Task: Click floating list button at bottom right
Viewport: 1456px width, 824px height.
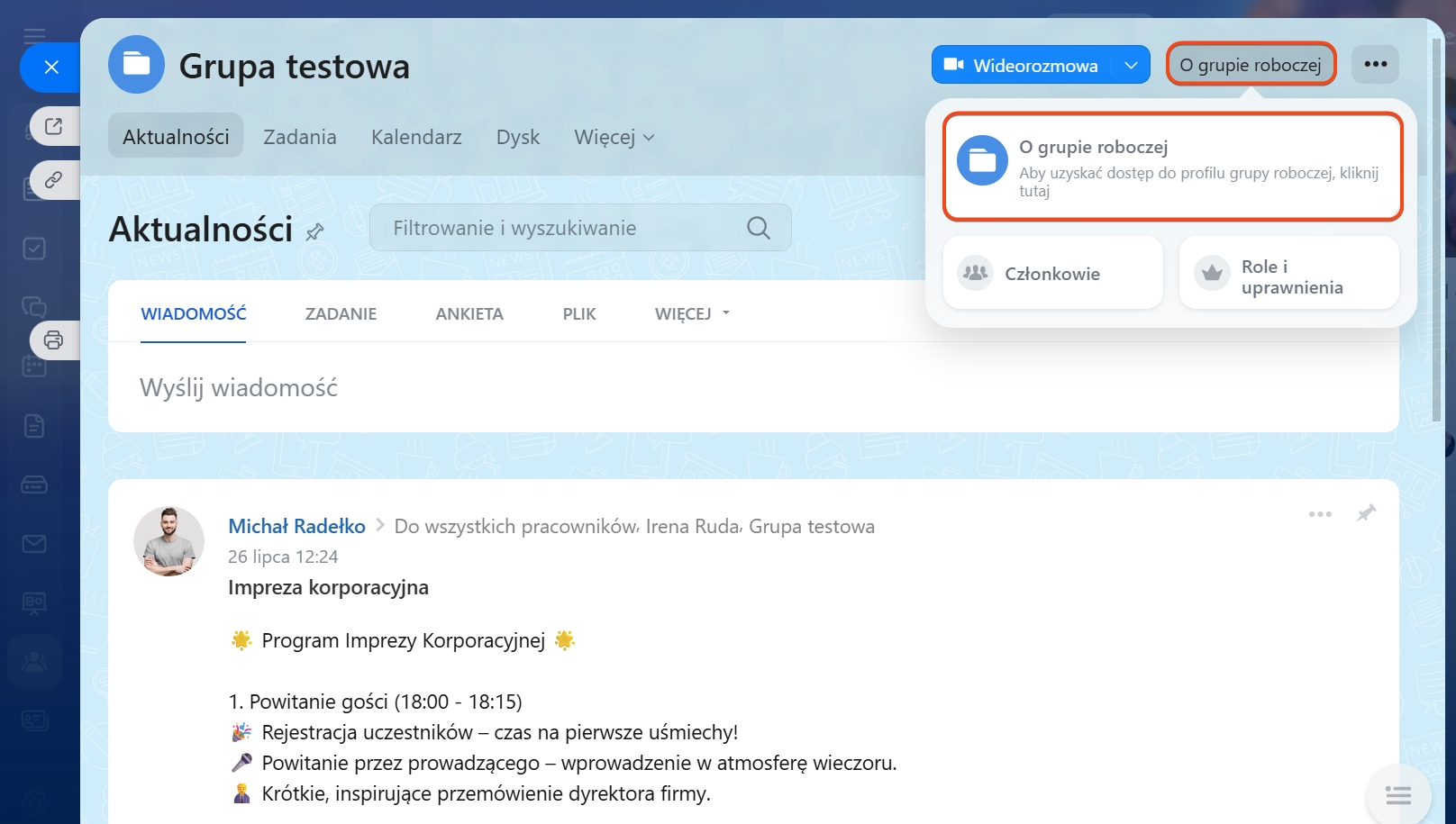Action: tap(1397, 795)
